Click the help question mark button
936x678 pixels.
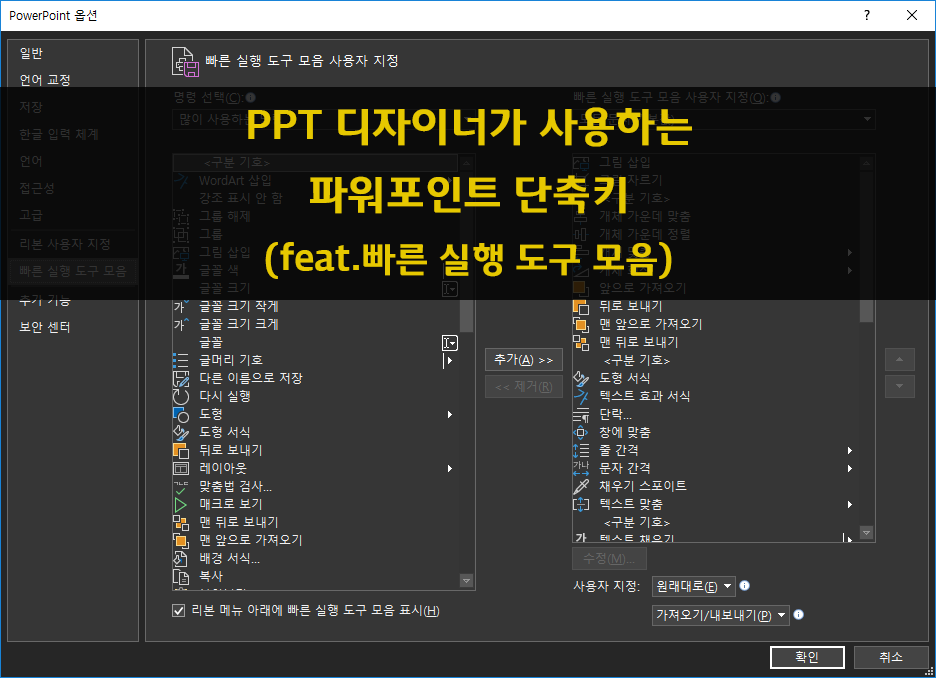867,16
